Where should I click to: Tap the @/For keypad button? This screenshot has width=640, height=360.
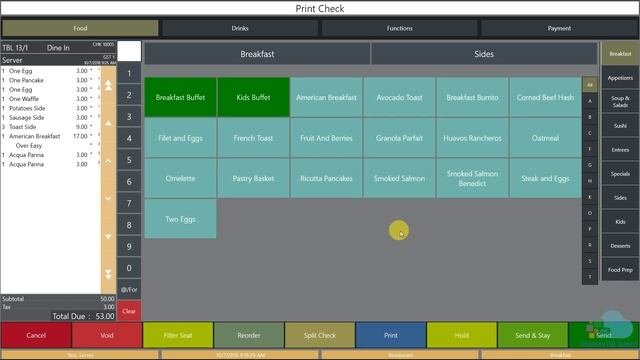tap(129, 289)
